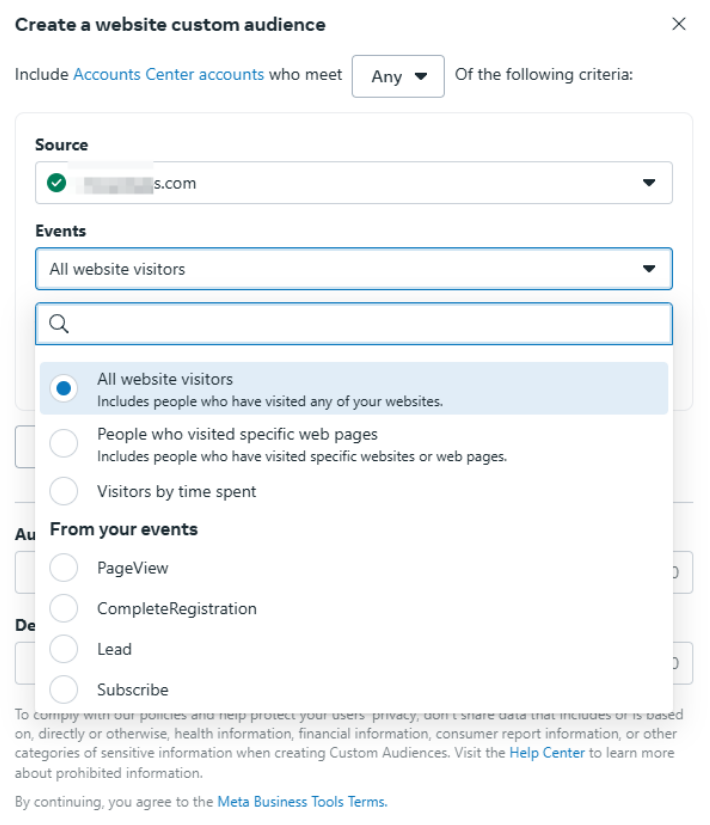Collapse the Events dropdown arrow

[649, 269]
